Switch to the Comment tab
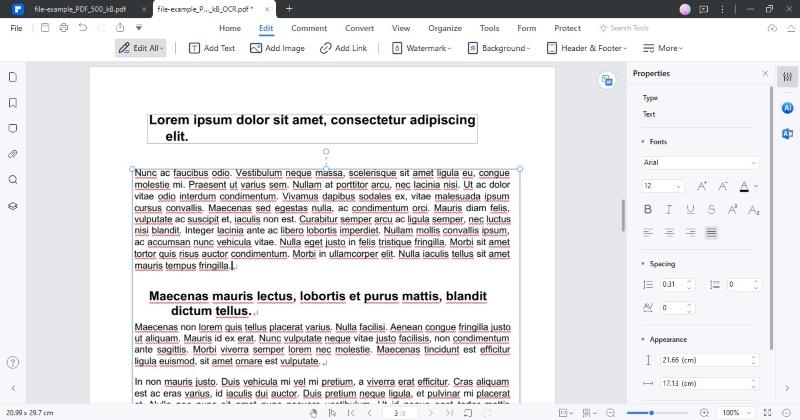800x420 pixels. tap(308, 28)
